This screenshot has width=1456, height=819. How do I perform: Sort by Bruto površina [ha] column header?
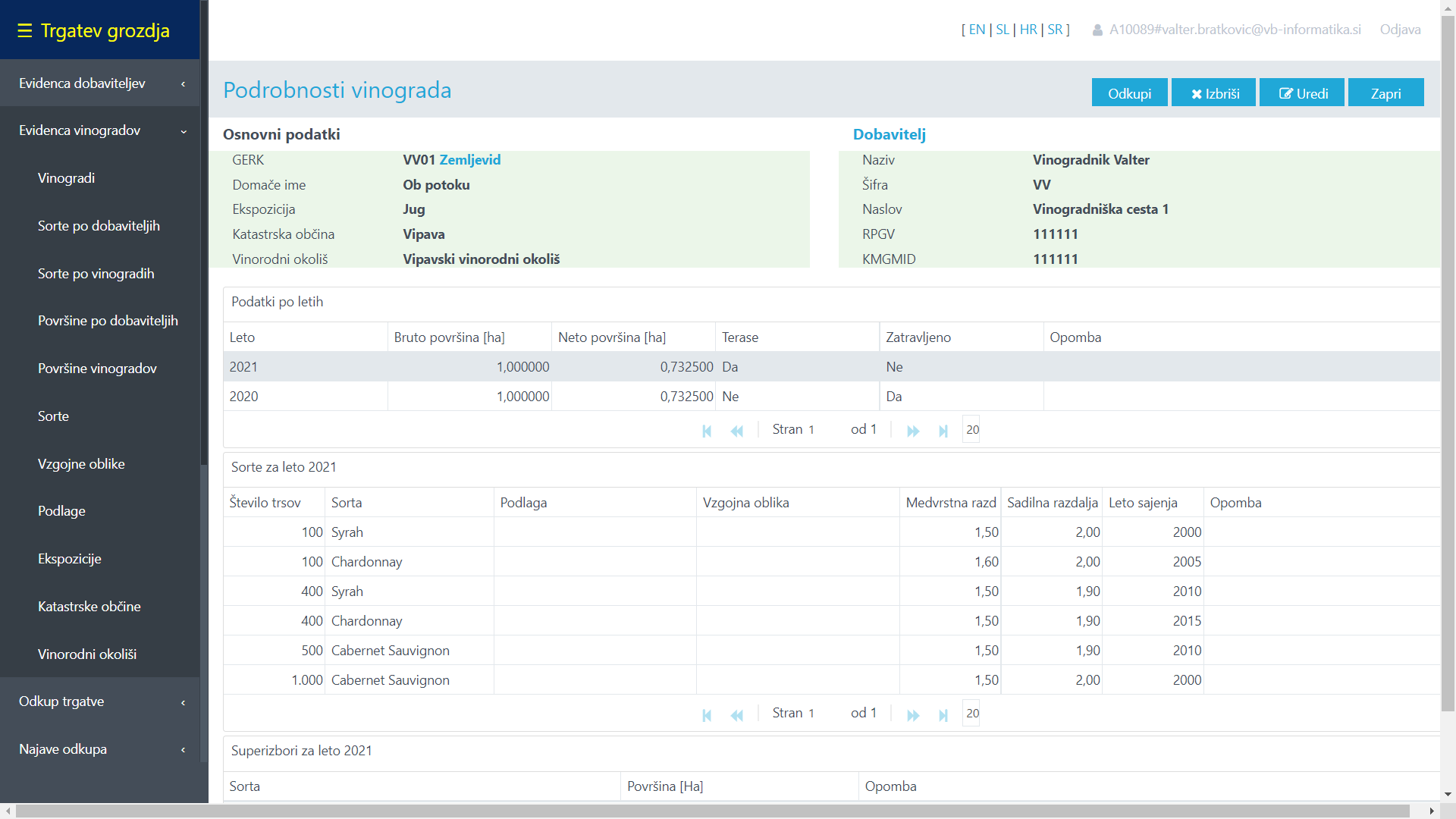[469, 337]
